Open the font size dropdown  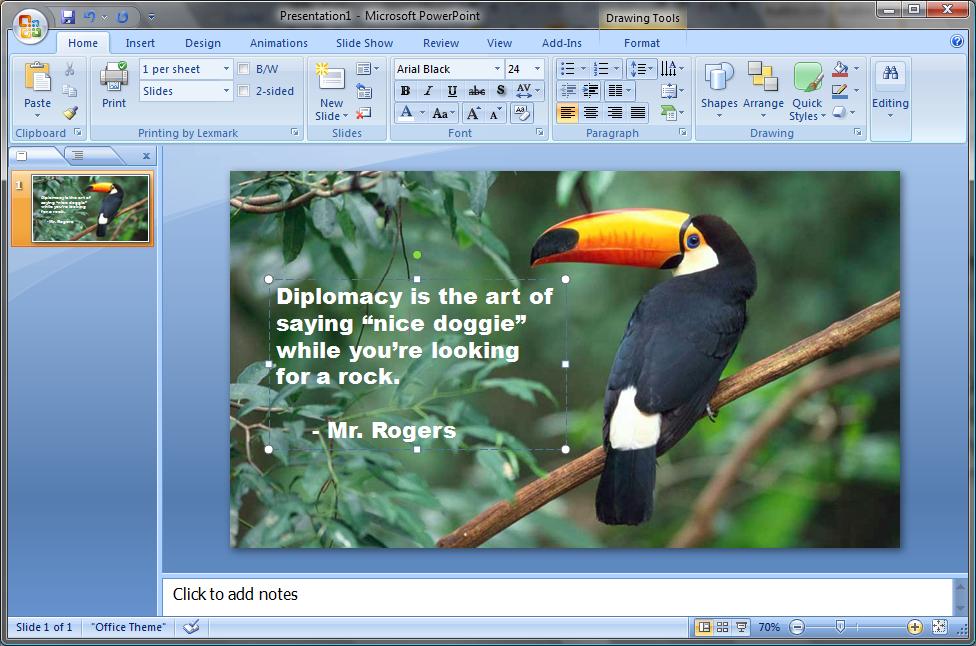[536, 69]
